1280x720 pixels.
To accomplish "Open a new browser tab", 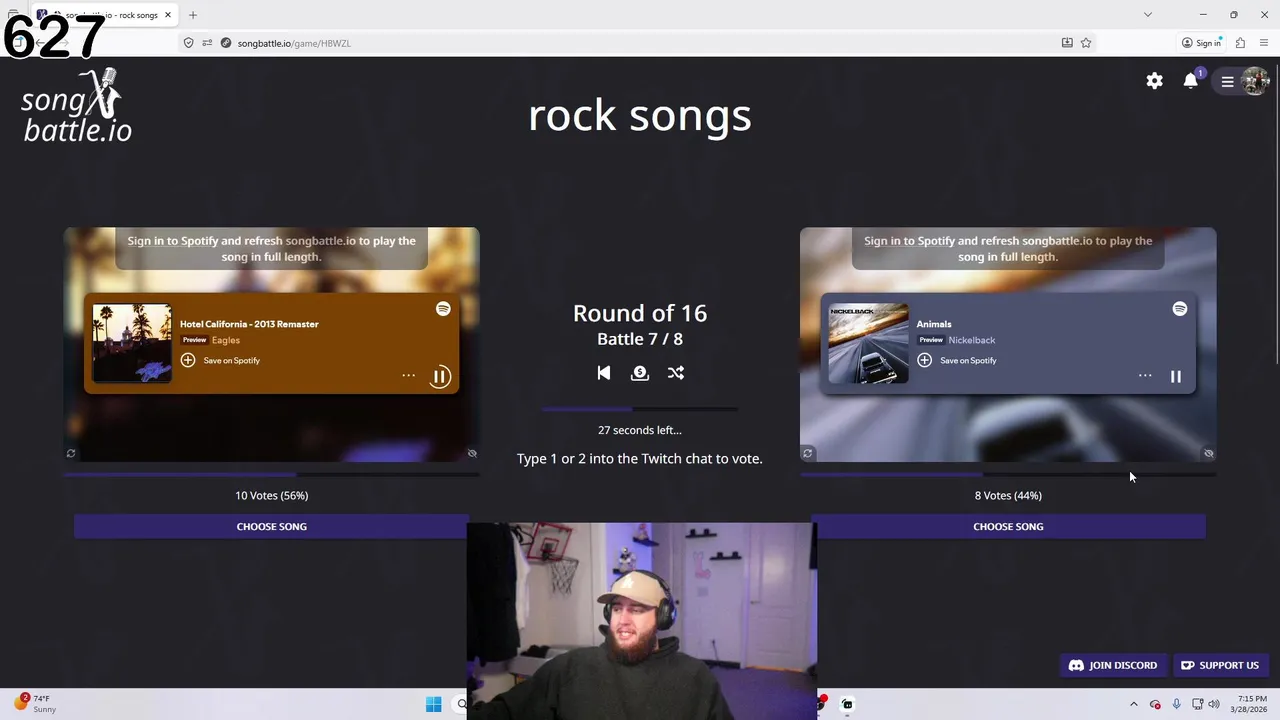I will [x=192, y=15].
